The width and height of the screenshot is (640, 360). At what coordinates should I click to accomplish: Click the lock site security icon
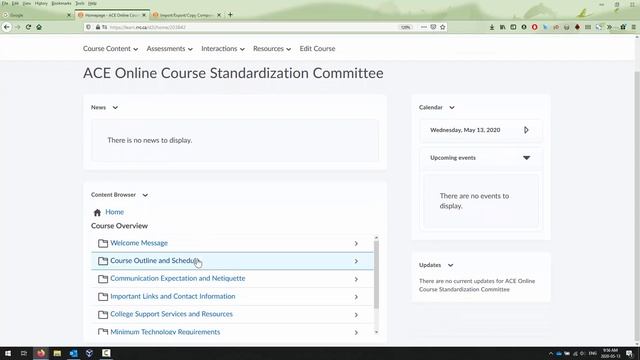(98, 27)
